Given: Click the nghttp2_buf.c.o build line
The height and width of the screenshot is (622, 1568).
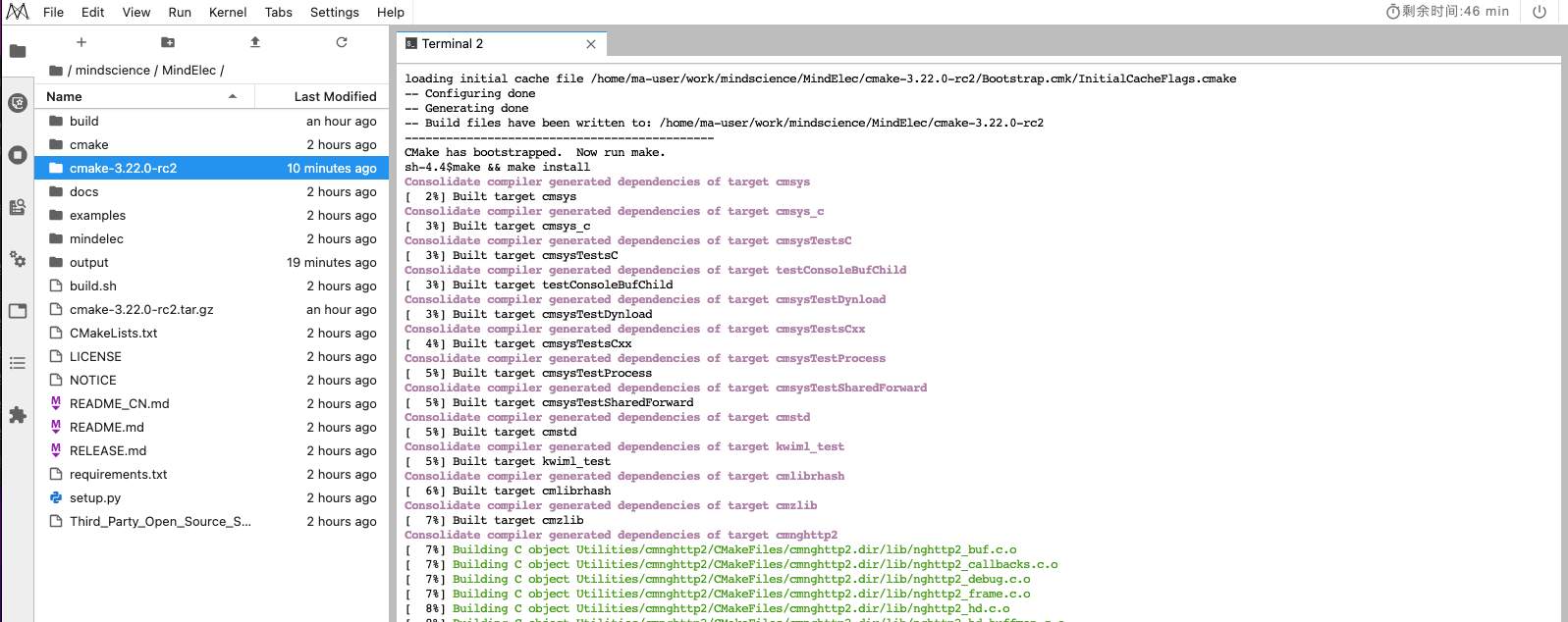Looking at the screenshot, I should click(711, 549).
